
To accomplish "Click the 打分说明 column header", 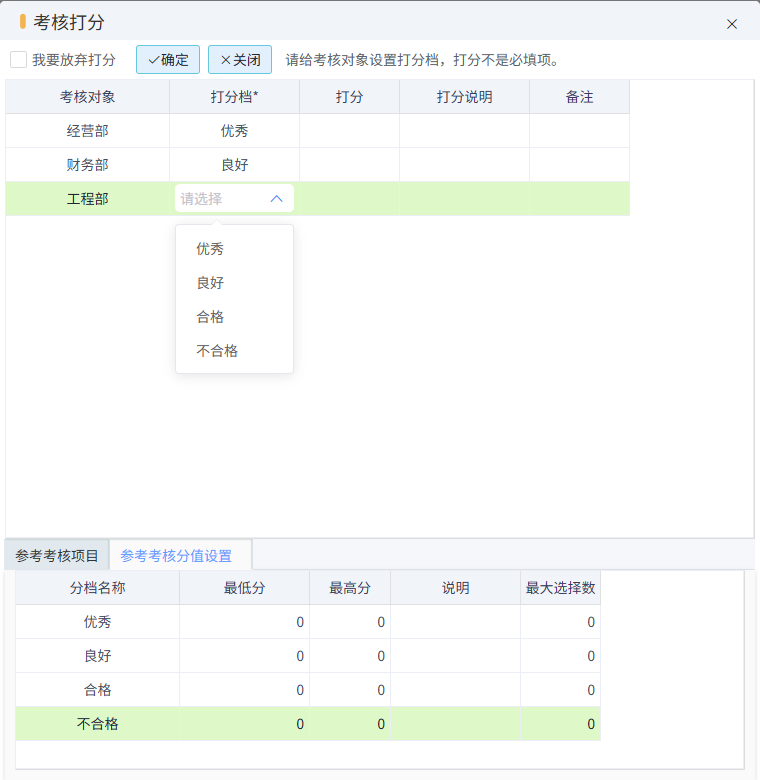I will click(x=465, y=97).
